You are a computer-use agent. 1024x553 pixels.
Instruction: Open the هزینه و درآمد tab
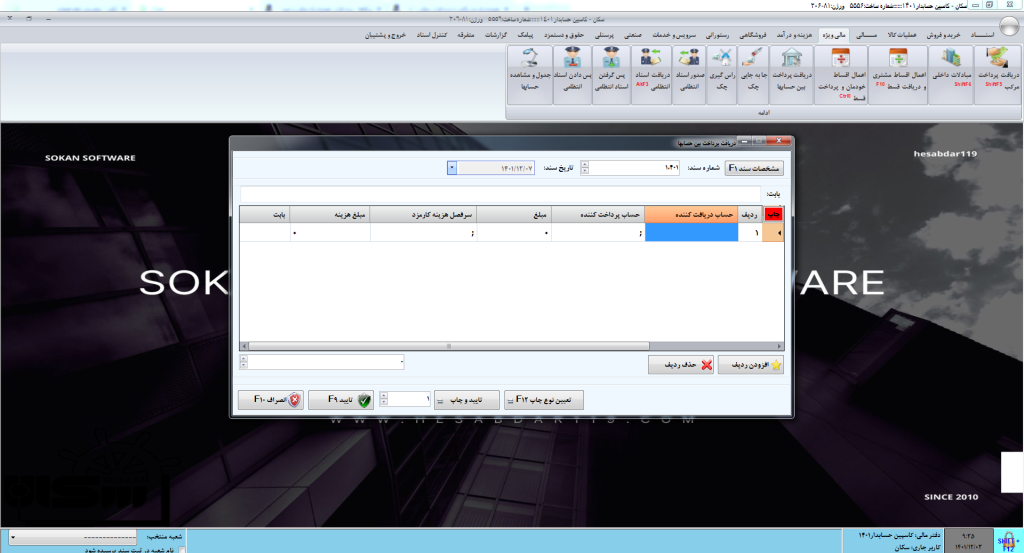794,35
